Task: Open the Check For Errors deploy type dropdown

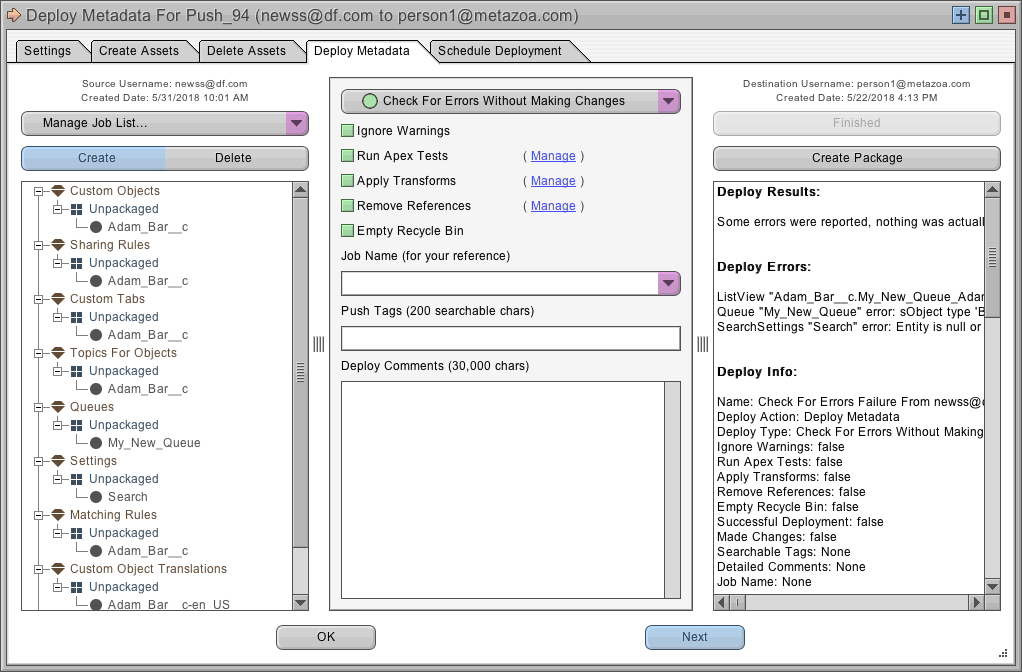Action: [511, 101]
